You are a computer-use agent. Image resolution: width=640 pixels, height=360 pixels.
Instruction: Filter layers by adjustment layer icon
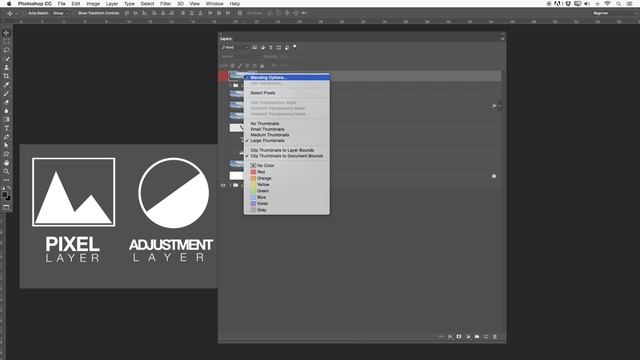(x=263, y=47)
